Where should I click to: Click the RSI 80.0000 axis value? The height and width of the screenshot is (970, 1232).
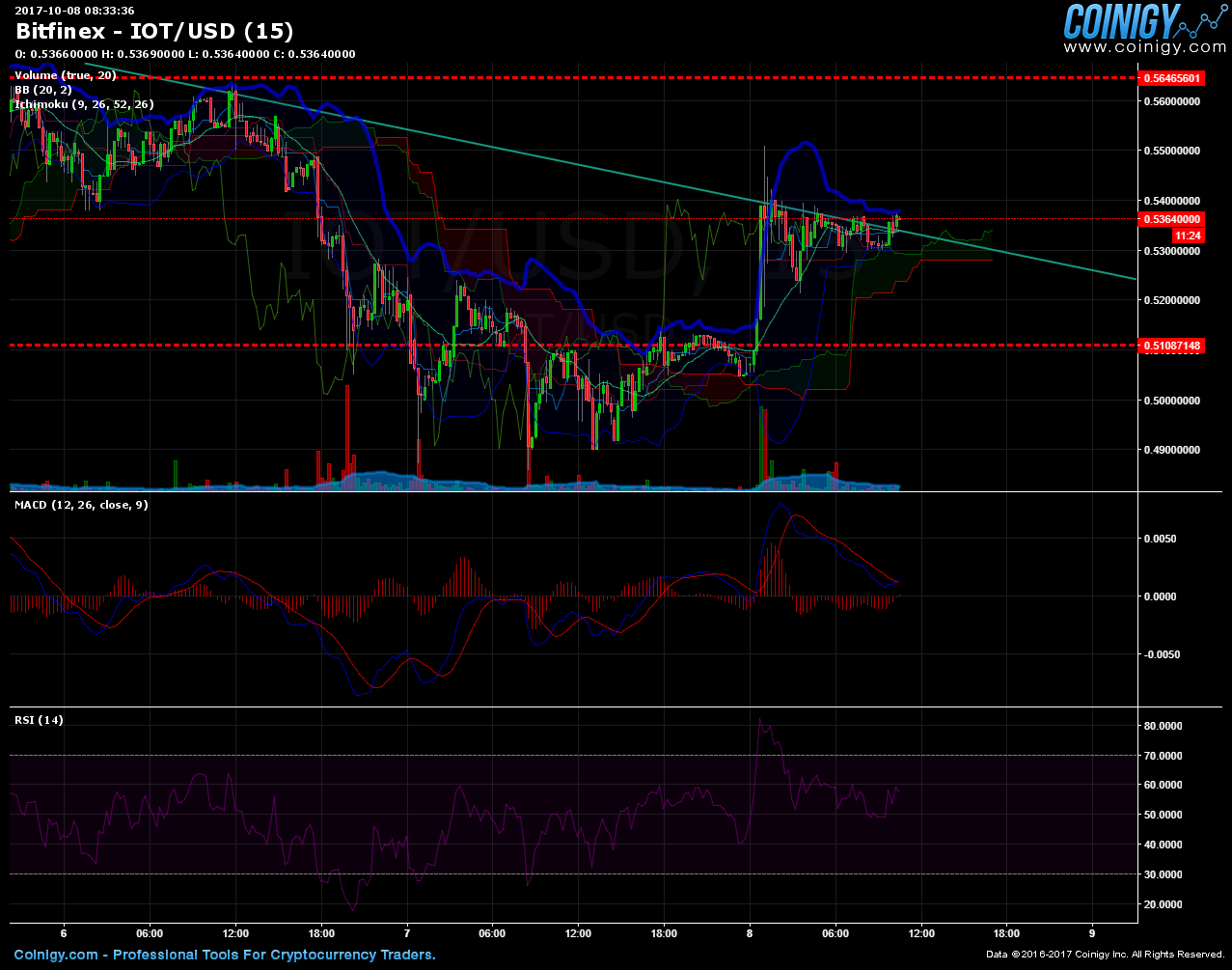[x=1164, y=726]
